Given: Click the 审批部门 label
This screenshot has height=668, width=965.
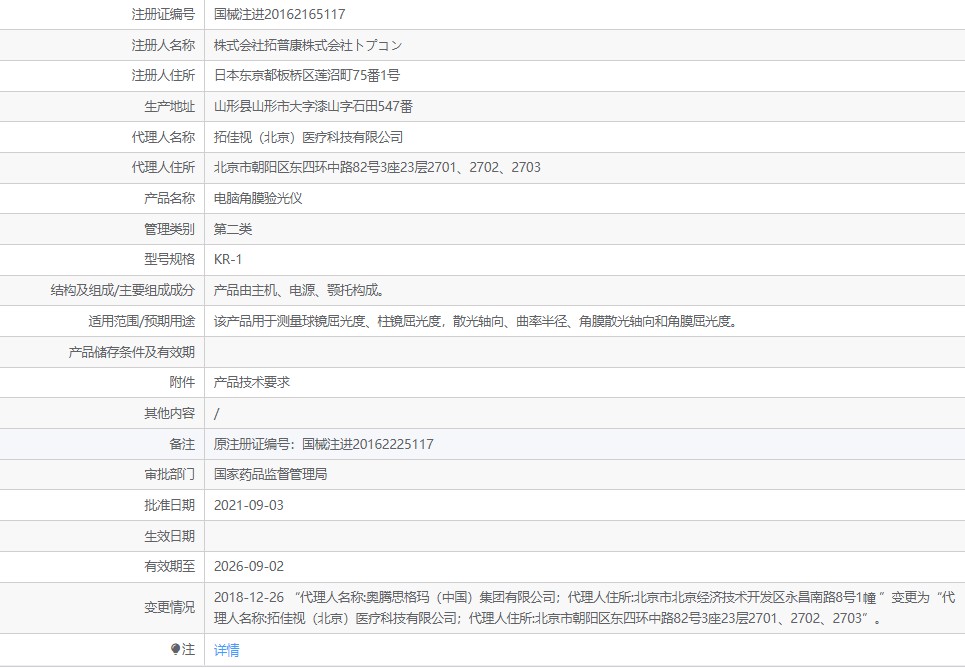Looking at the screenshot, I should pos(169,474).
